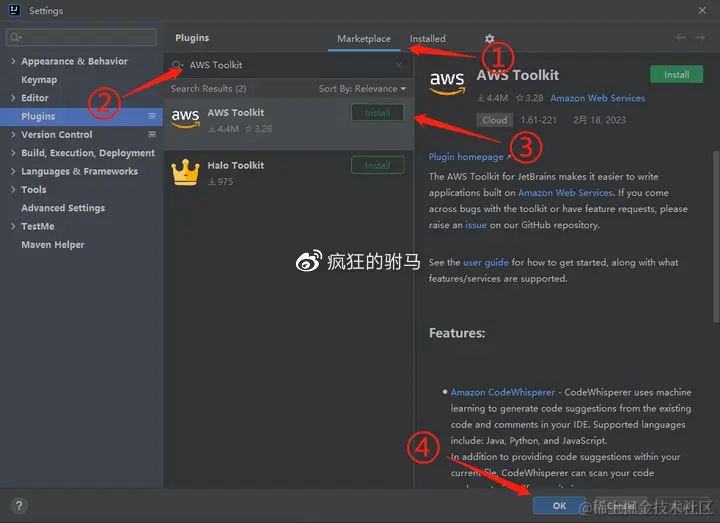Image resolution: width=720 pixels, height=523 pixels.
Task: Expand Languages & Frameworks
Action: point(13,171)
